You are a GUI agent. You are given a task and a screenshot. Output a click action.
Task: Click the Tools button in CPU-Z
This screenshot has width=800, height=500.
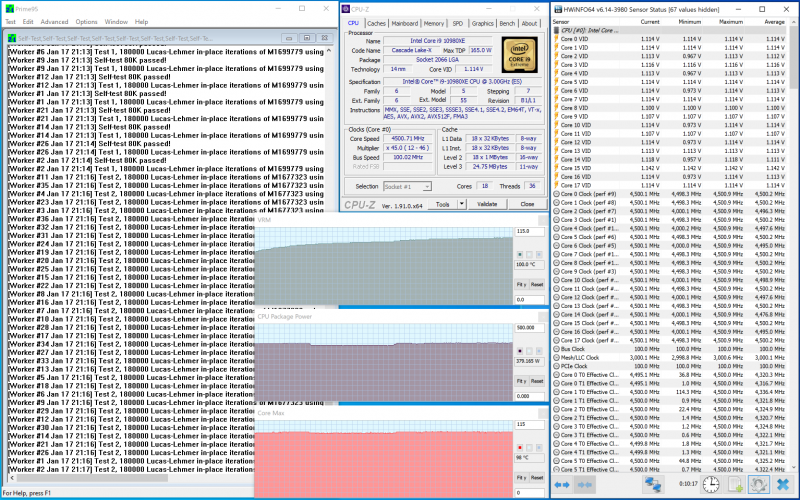pos(442,204)
